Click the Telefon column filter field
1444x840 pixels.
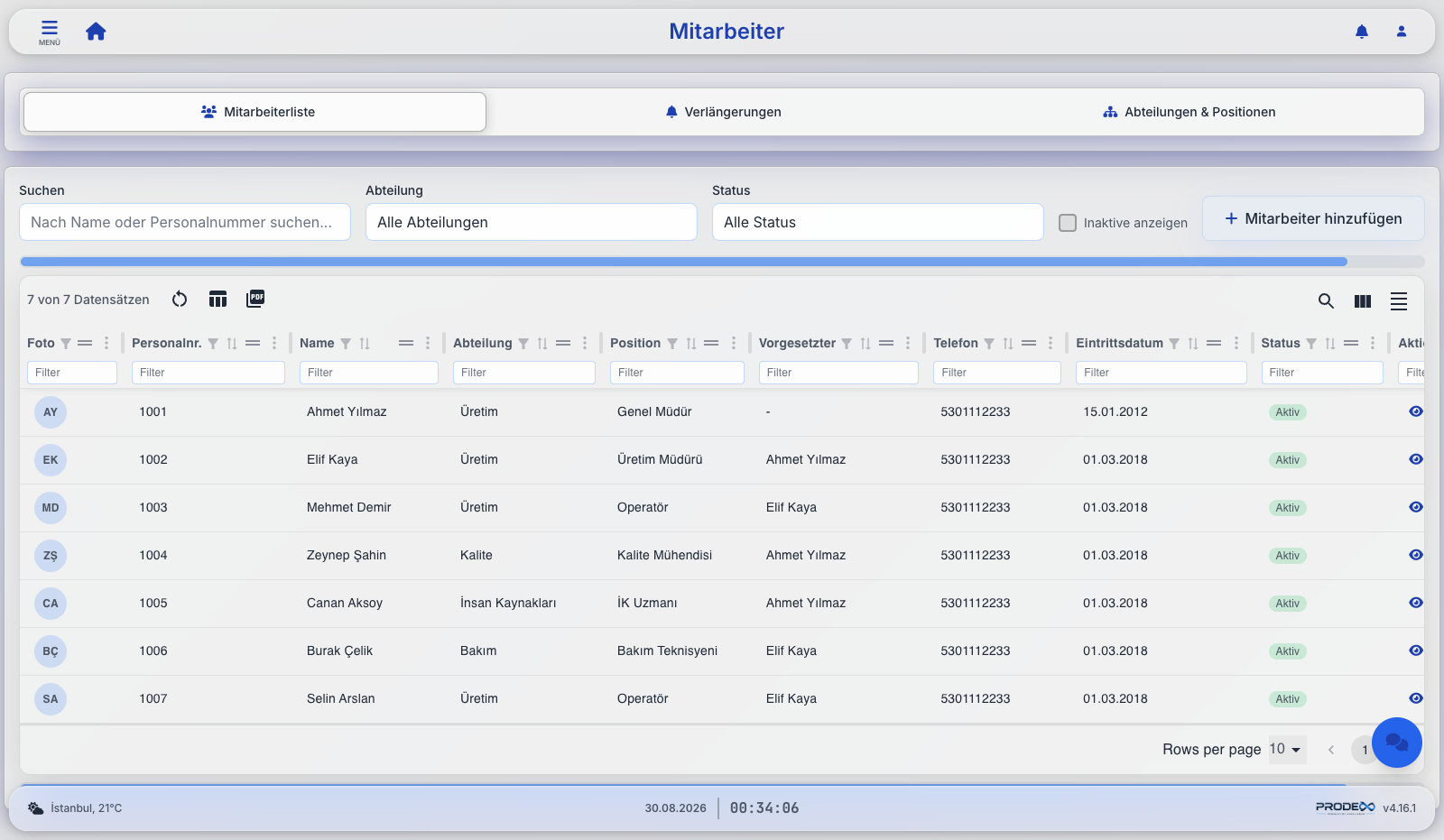pos(997,373)
